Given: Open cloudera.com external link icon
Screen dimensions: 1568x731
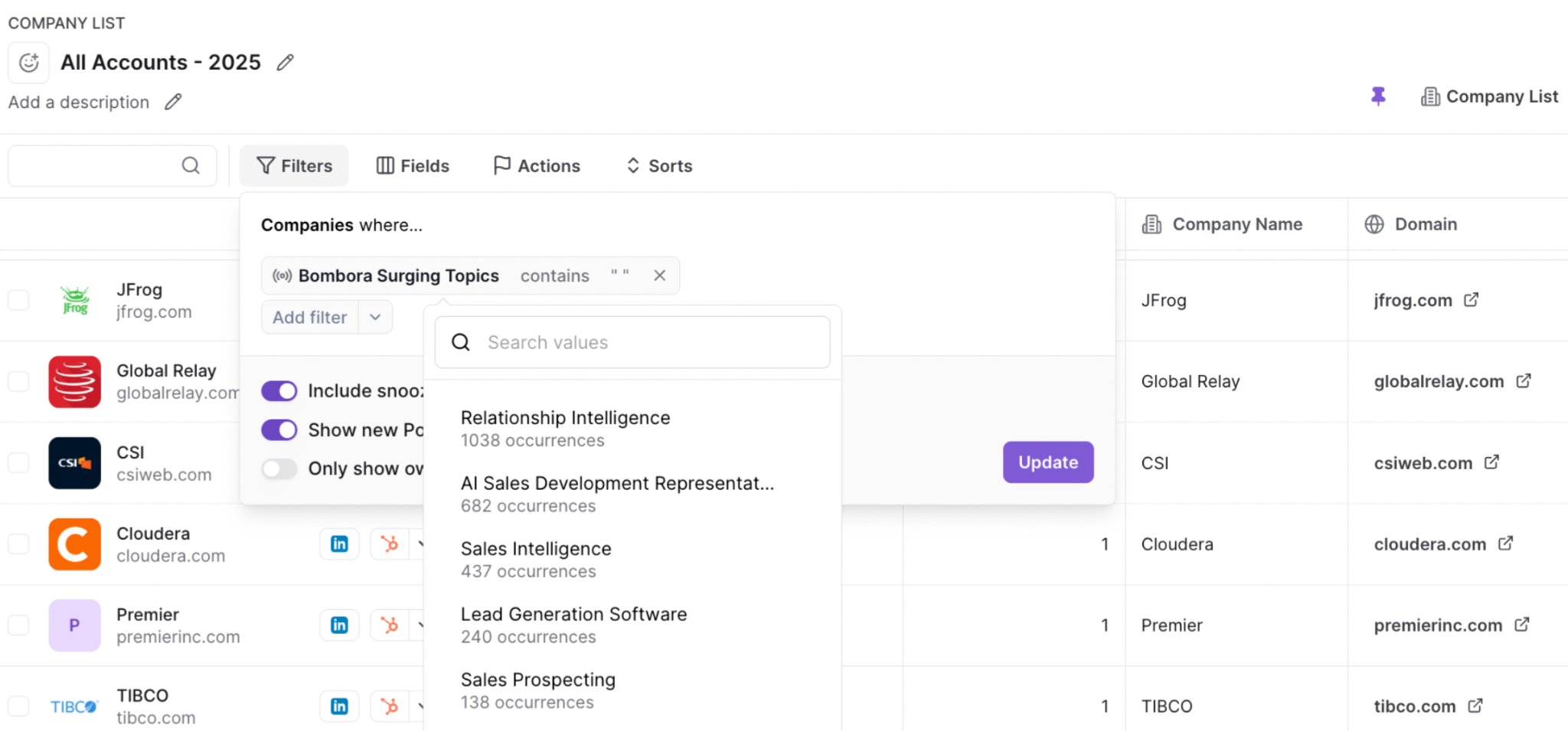Looking at the screenshot, I should (1506, 544).
